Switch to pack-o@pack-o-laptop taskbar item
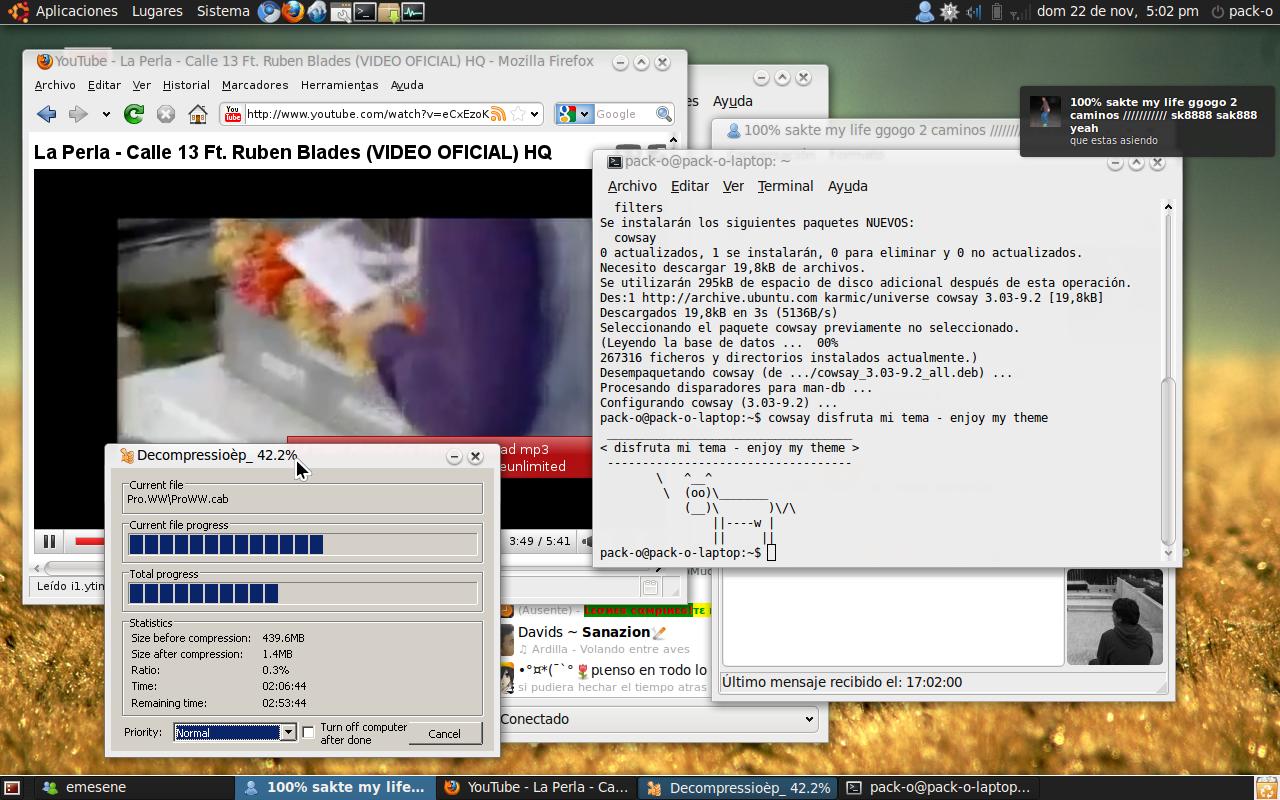1280x800 pixels. point(939,788)
